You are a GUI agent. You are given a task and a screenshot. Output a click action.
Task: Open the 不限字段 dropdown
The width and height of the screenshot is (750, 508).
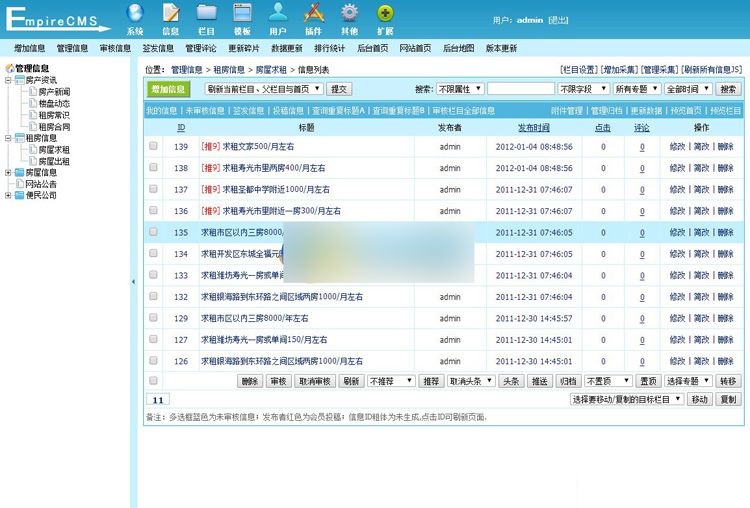point(583,89)
